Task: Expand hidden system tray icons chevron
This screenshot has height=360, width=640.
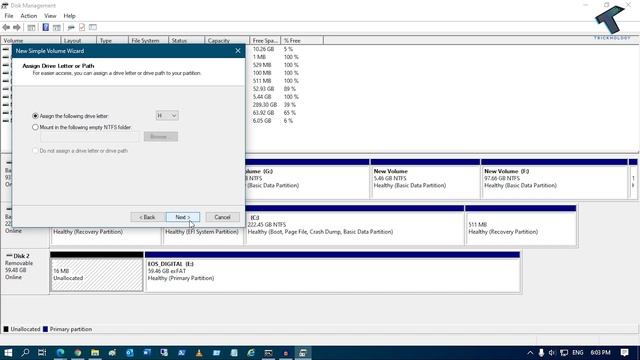Action: coord(530,353)
